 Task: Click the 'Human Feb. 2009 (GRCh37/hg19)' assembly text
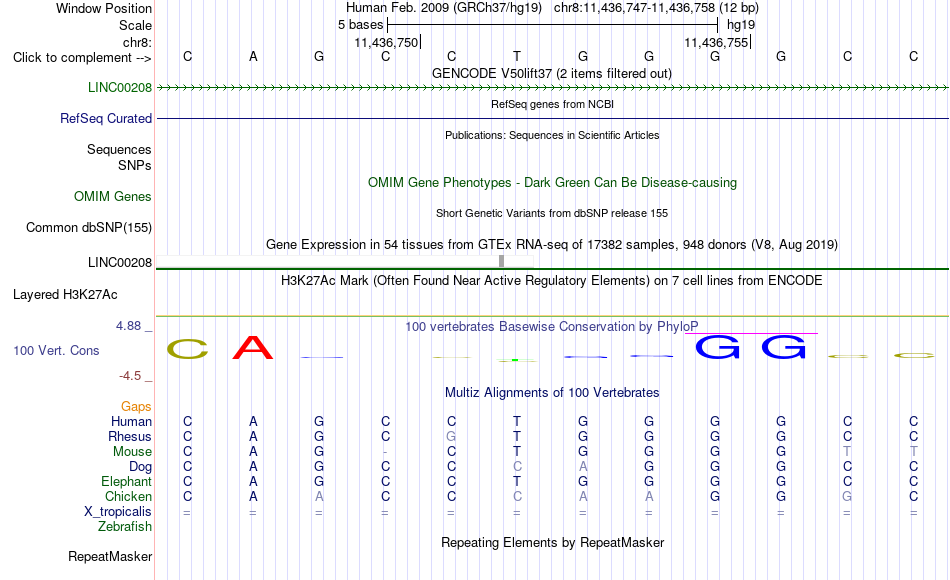pos(444,8)
